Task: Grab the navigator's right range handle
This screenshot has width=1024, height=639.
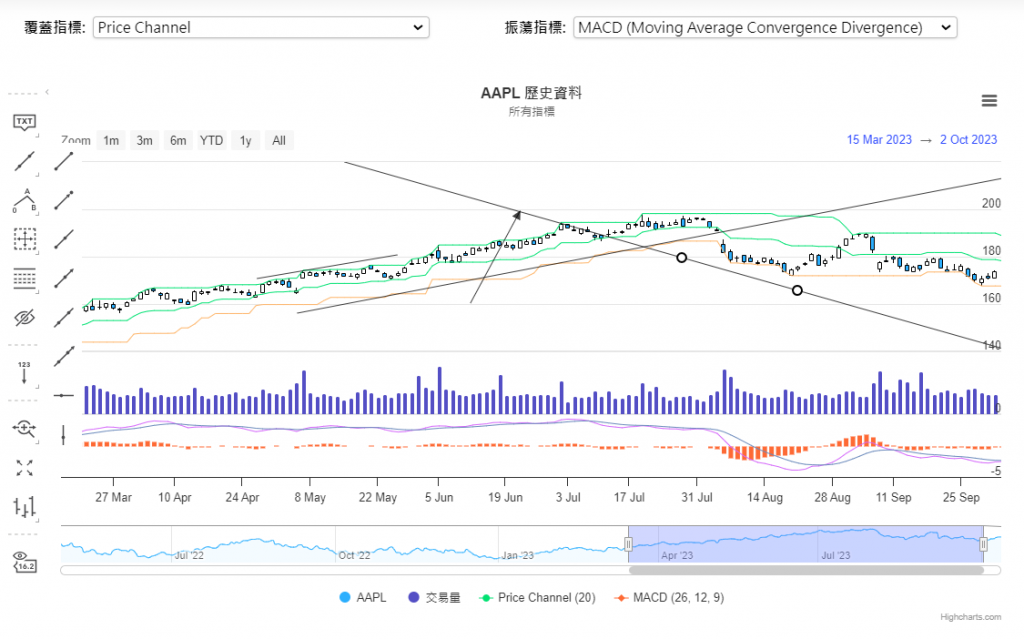Action: coord(984,544)
